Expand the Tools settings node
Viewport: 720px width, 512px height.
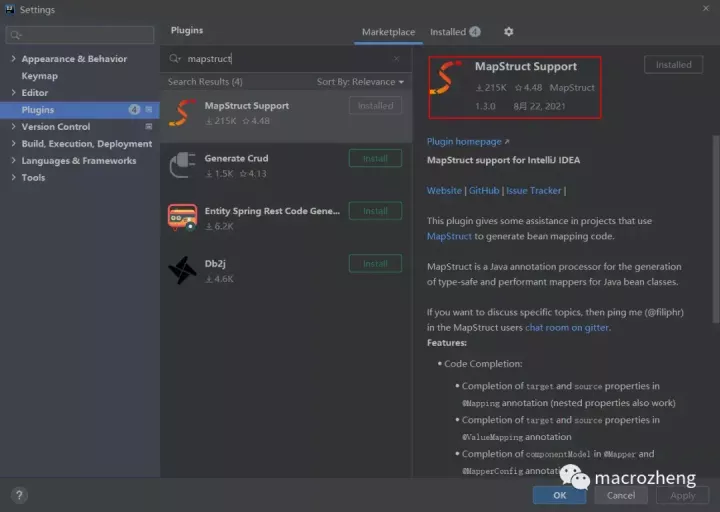point(13,177)
